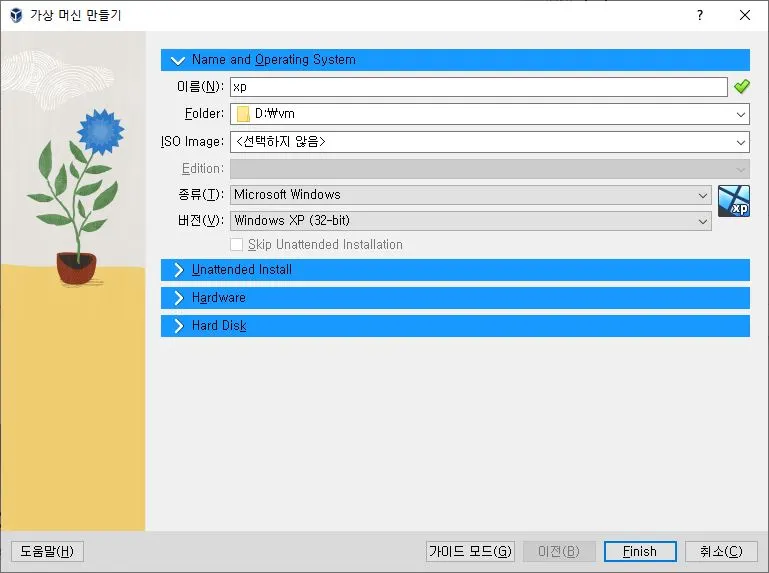Collapse the Name and Operating System section
Viewport: 769px width, 573px height.
coord(455,60)
